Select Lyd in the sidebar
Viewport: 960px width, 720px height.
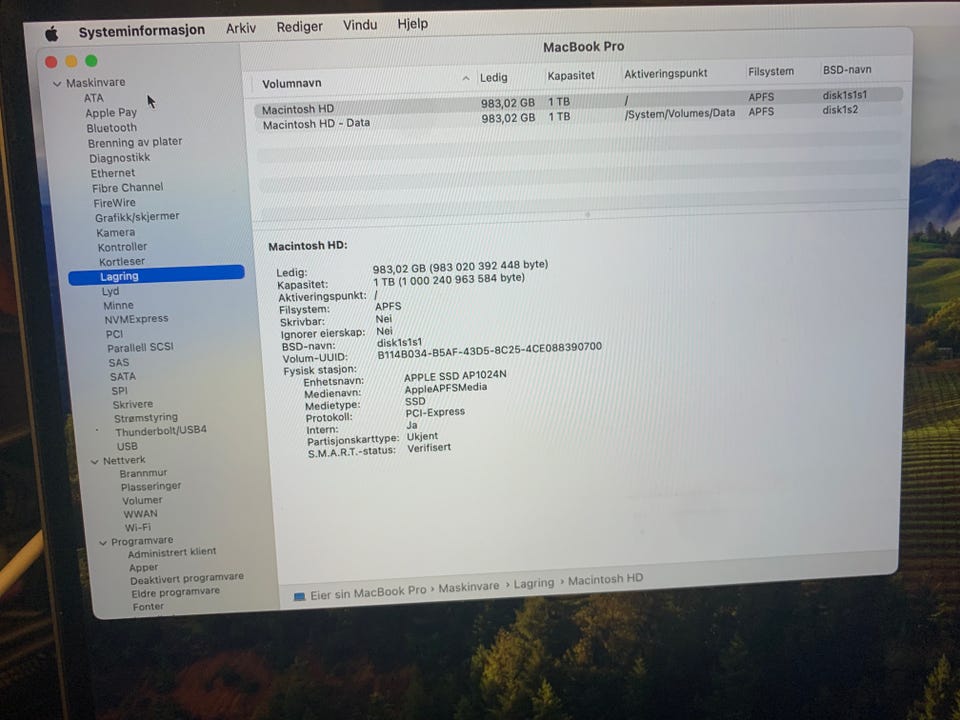click(110, 291)
